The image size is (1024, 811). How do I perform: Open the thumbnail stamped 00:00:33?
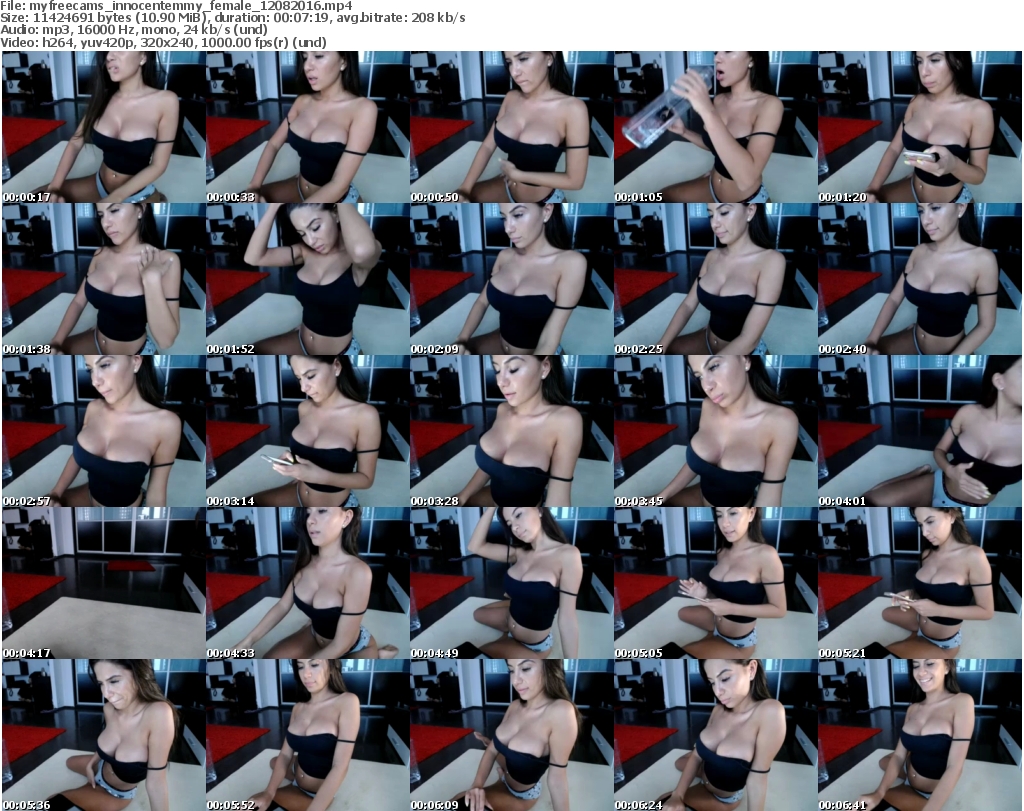pos(308,127)
